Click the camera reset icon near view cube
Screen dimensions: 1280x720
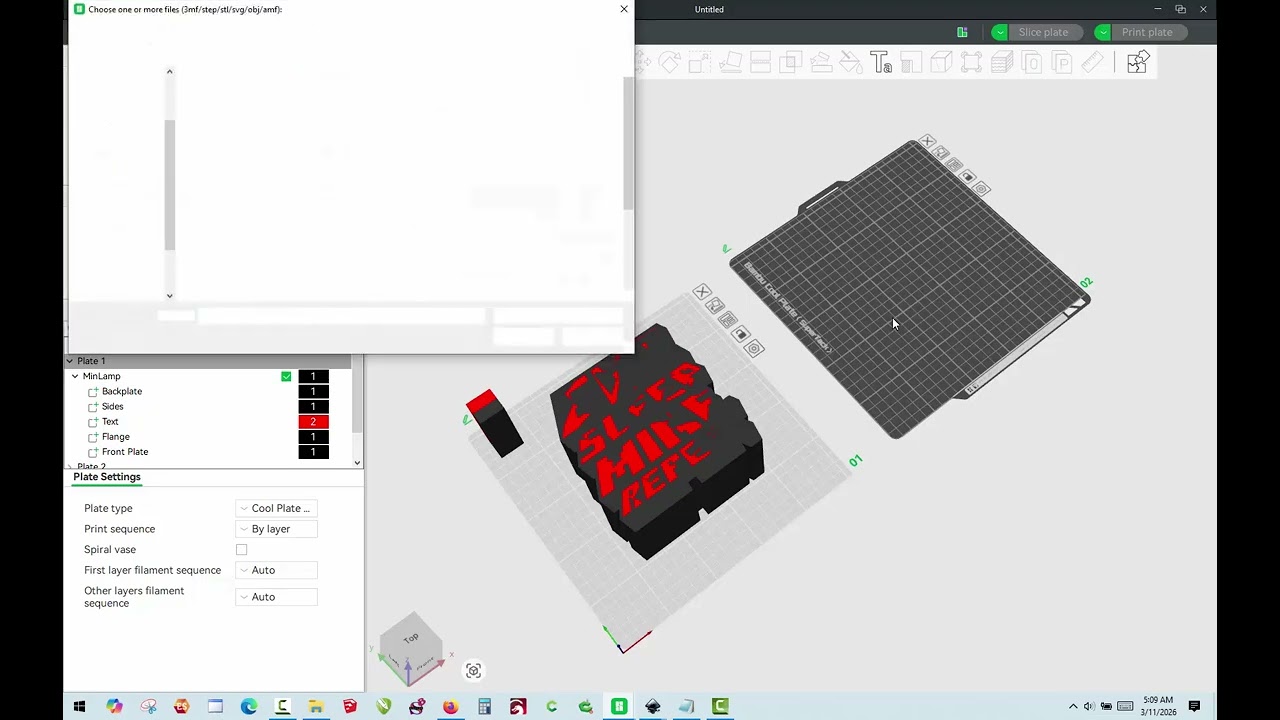pos(474,671)
